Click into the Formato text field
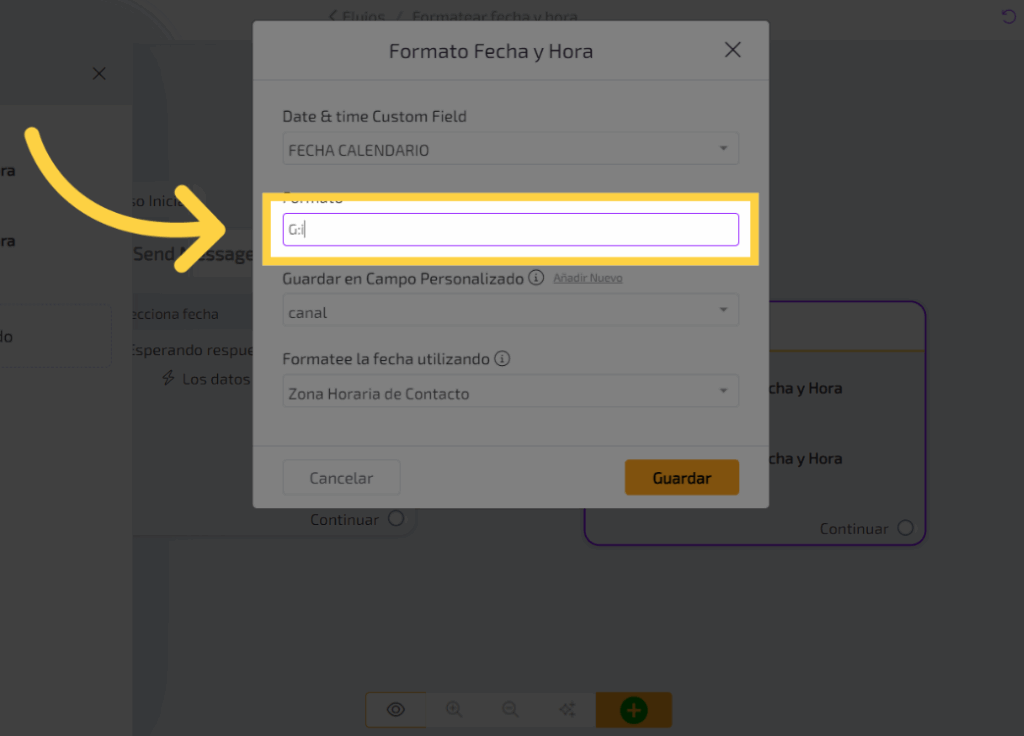 pyautogui.click(x=510, y=229)
